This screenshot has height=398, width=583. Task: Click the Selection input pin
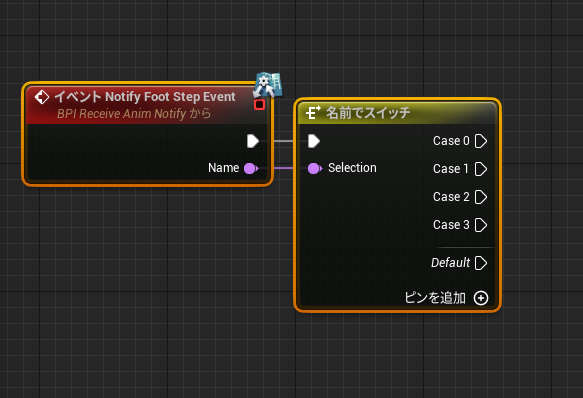tap(315, 168)
